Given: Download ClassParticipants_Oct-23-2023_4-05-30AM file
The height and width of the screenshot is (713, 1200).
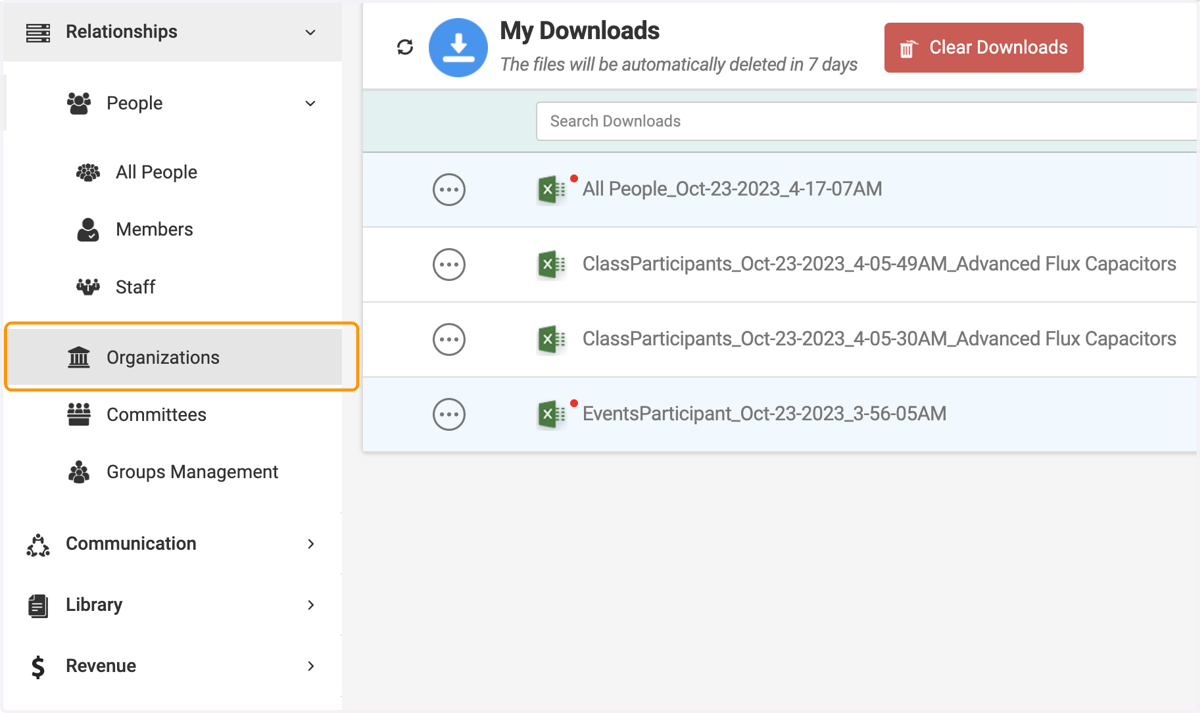Looking at the screenshot, I should [879, 339].
